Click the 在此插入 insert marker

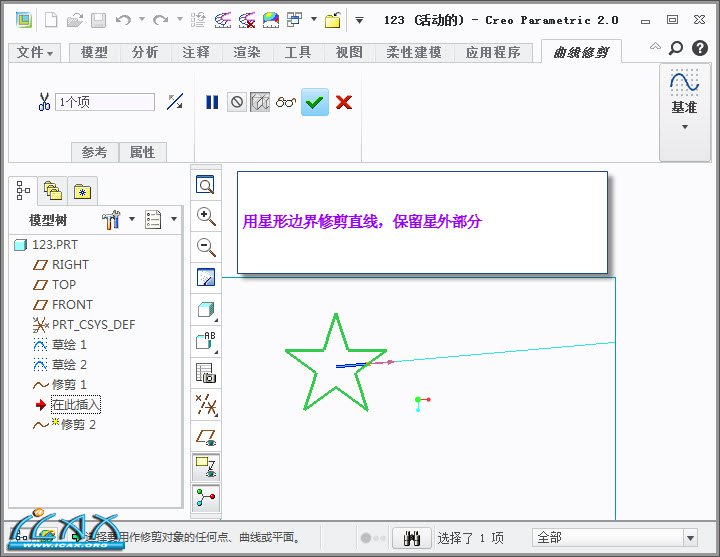[76, 405]
